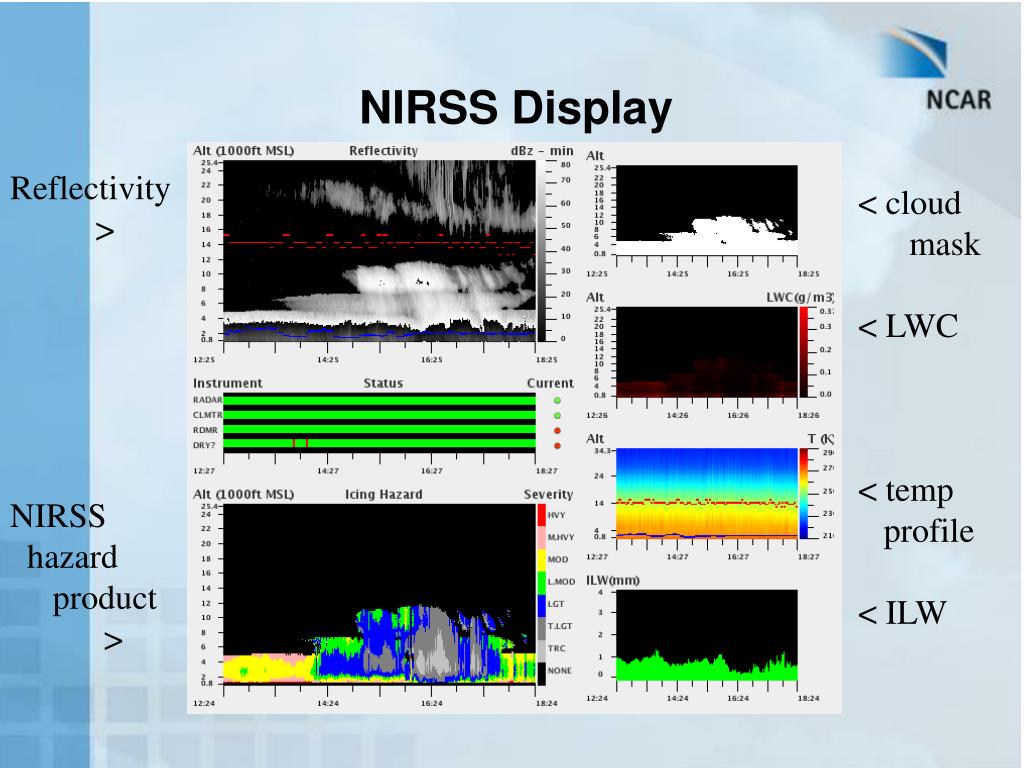Click the ILW(mm) green plot

click(x=707, y=635)
